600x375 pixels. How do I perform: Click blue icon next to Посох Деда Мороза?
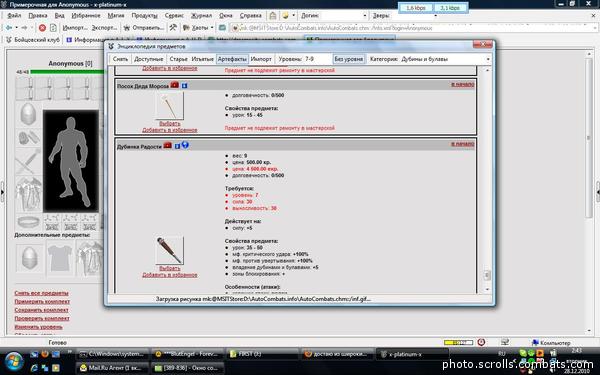tap(184, 86)
